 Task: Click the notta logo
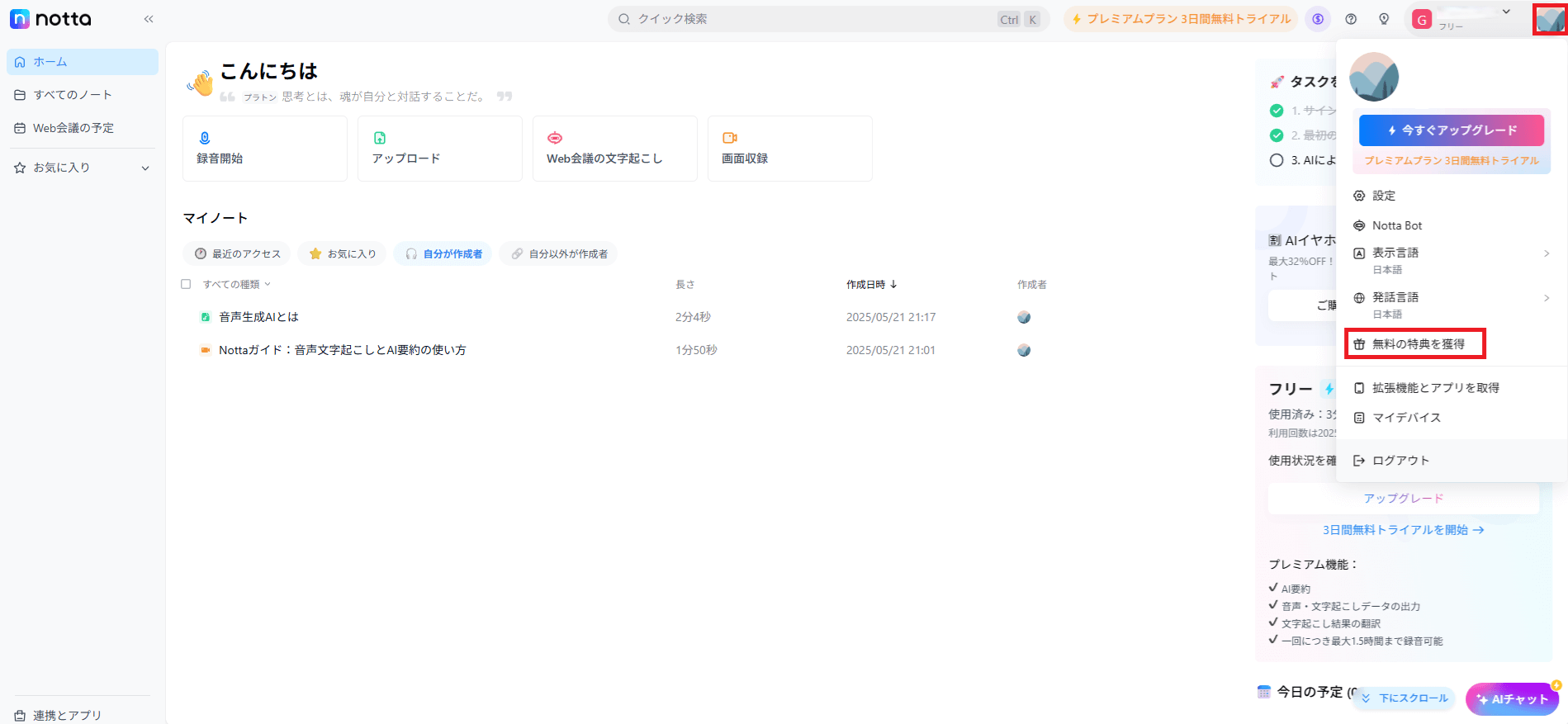click(50, 19)
